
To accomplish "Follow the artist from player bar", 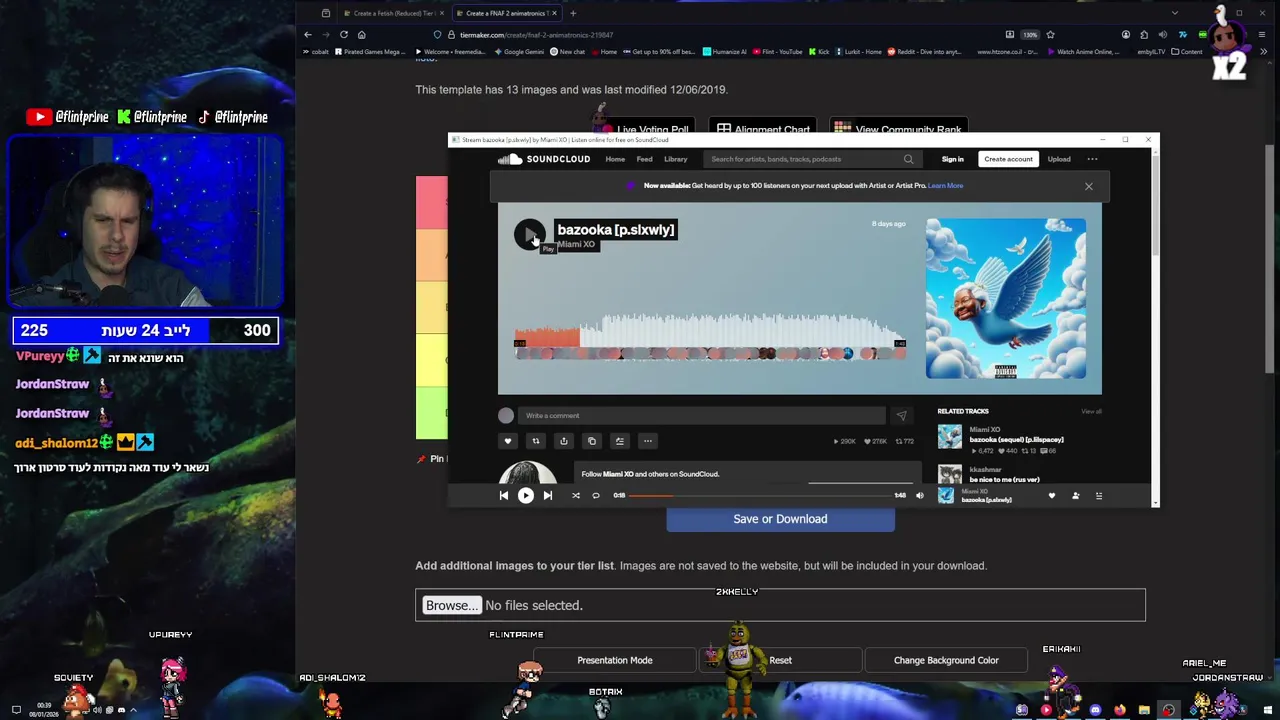I will 1076,496.
